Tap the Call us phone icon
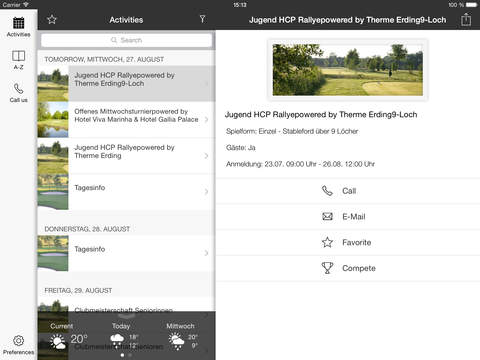Screen dimensions: 480x360 18,88
